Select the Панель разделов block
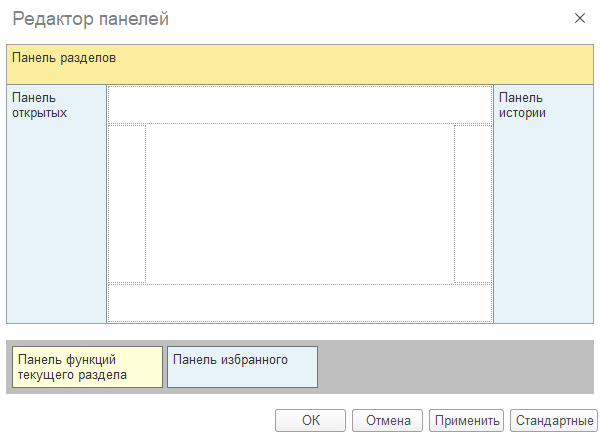Image resolution: width=600 pixels, height=437 pixels. [300, 64]
